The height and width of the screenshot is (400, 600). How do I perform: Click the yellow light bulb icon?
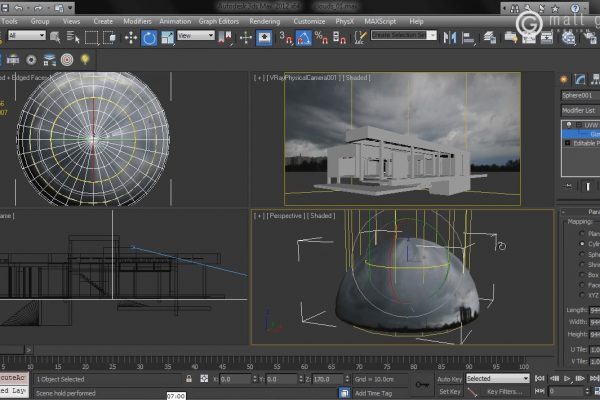[85, 59]
